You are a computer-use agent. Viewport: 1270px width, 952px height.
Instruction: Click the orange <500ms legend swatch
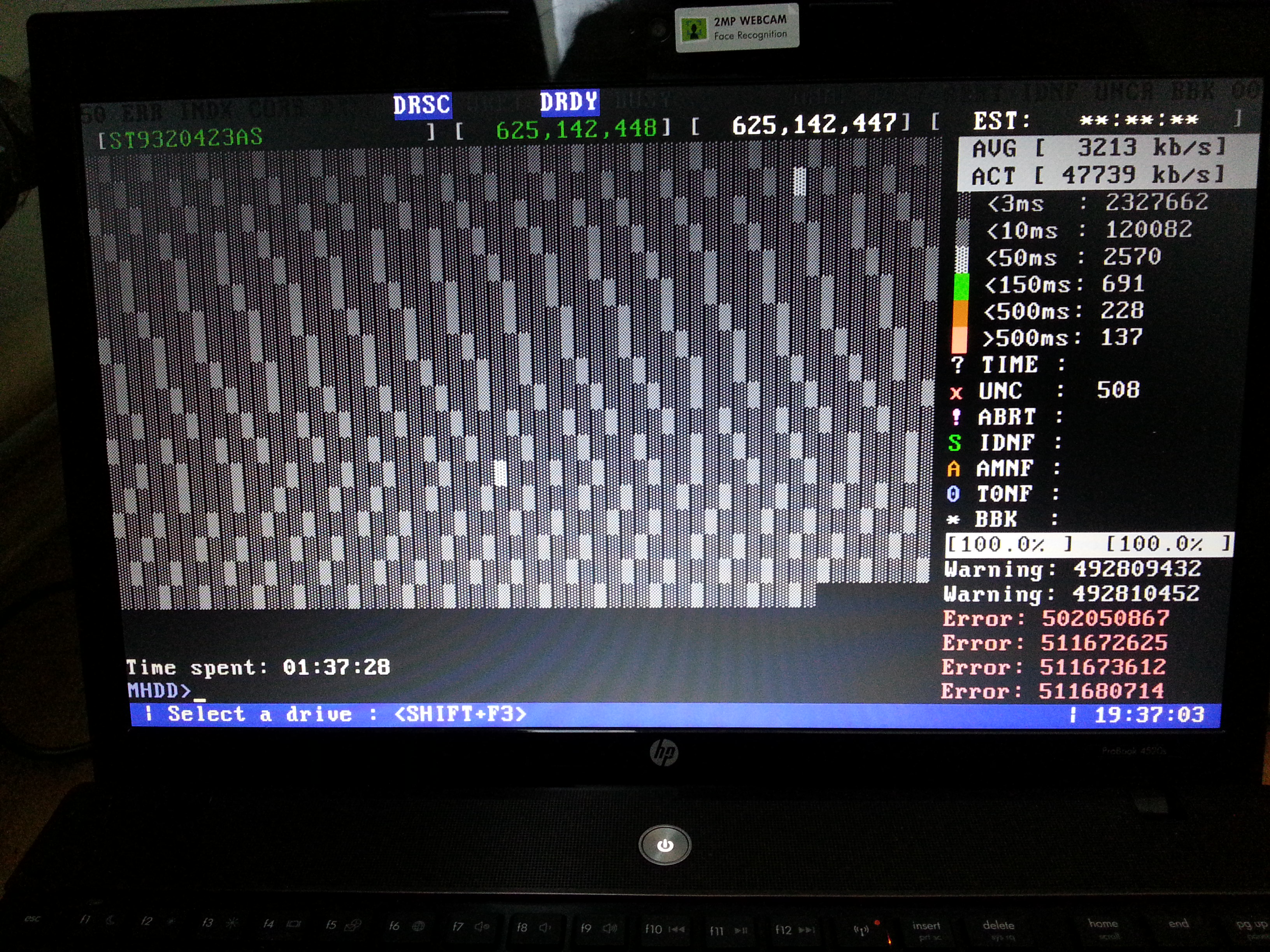pos(960,313)
